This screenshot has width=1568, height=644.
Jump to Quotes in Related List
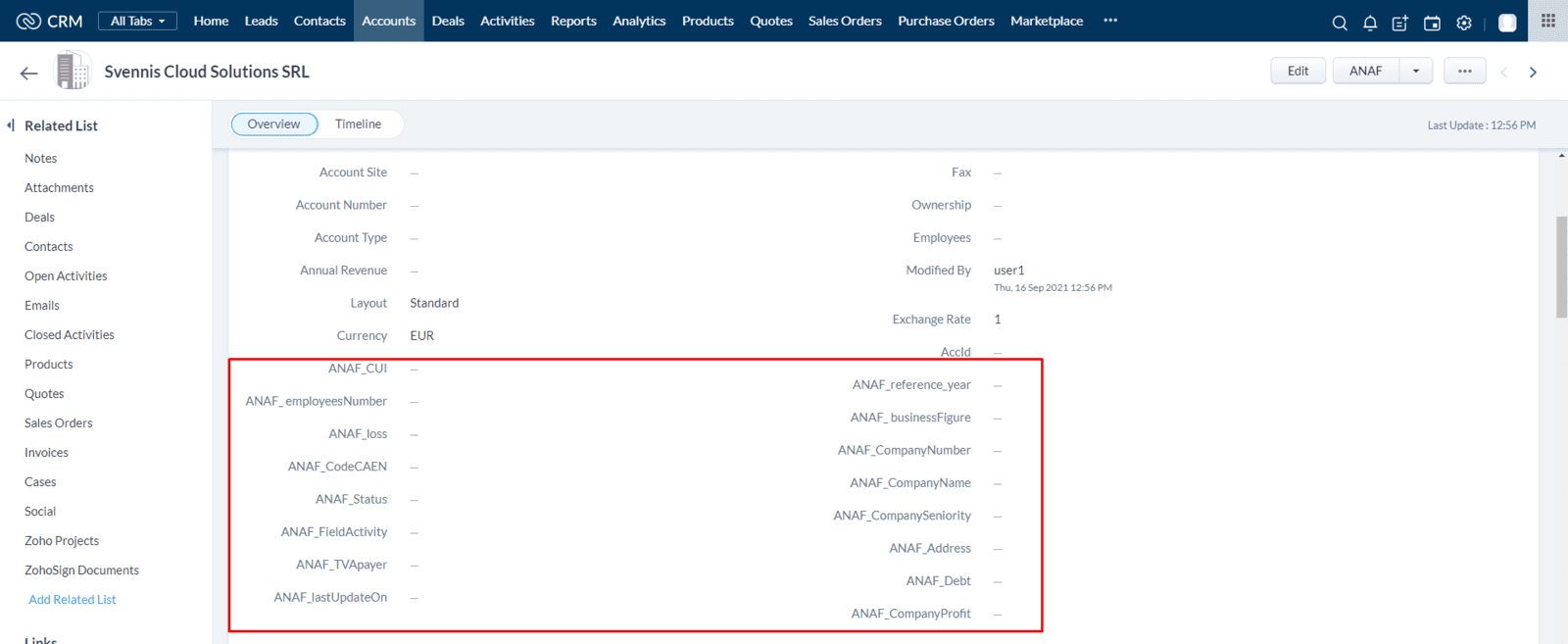(x=44, y=393)
